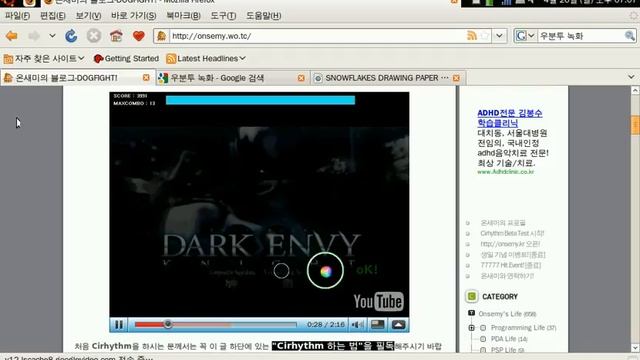This screenshot has height=360, width=640.
Task: Pause the YouTube video
Action: [119, 324]
